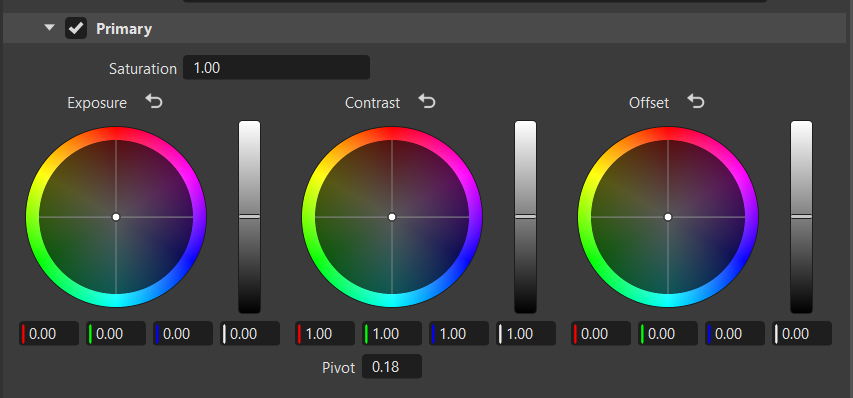Image resolution: width=853 pixels, height=398 pixels.
Task: Select the Exposure blue value field
Action: 183,333
